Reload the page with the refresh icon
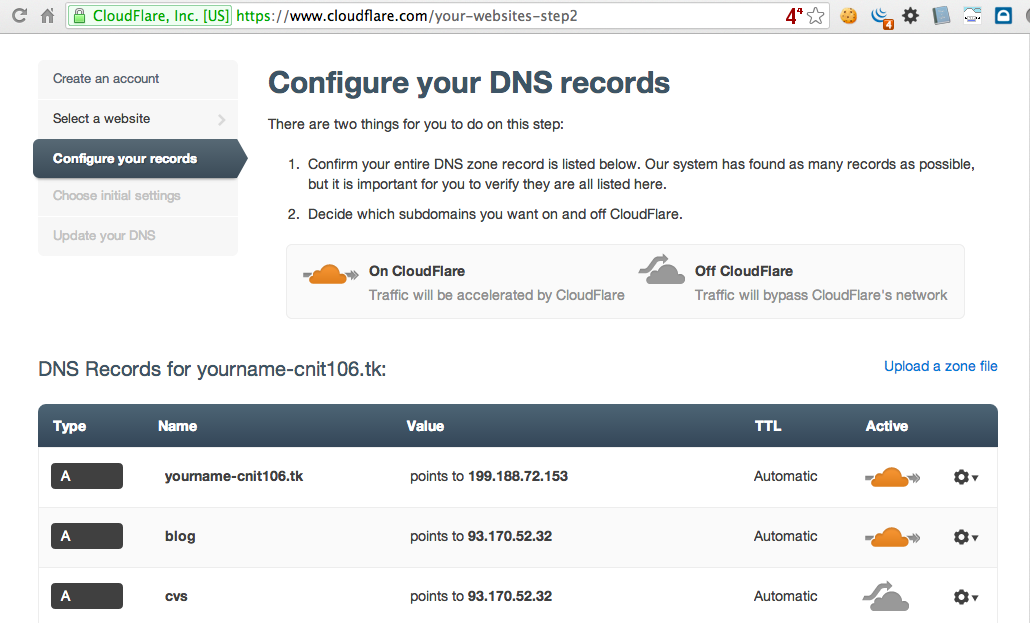 click(x=19, y=16)
